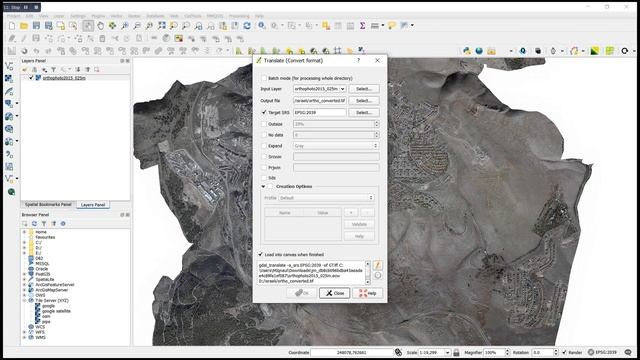Click the Coordinate field in status bar
The width and height of the screenshot is (640, 360).
point(351,352)
